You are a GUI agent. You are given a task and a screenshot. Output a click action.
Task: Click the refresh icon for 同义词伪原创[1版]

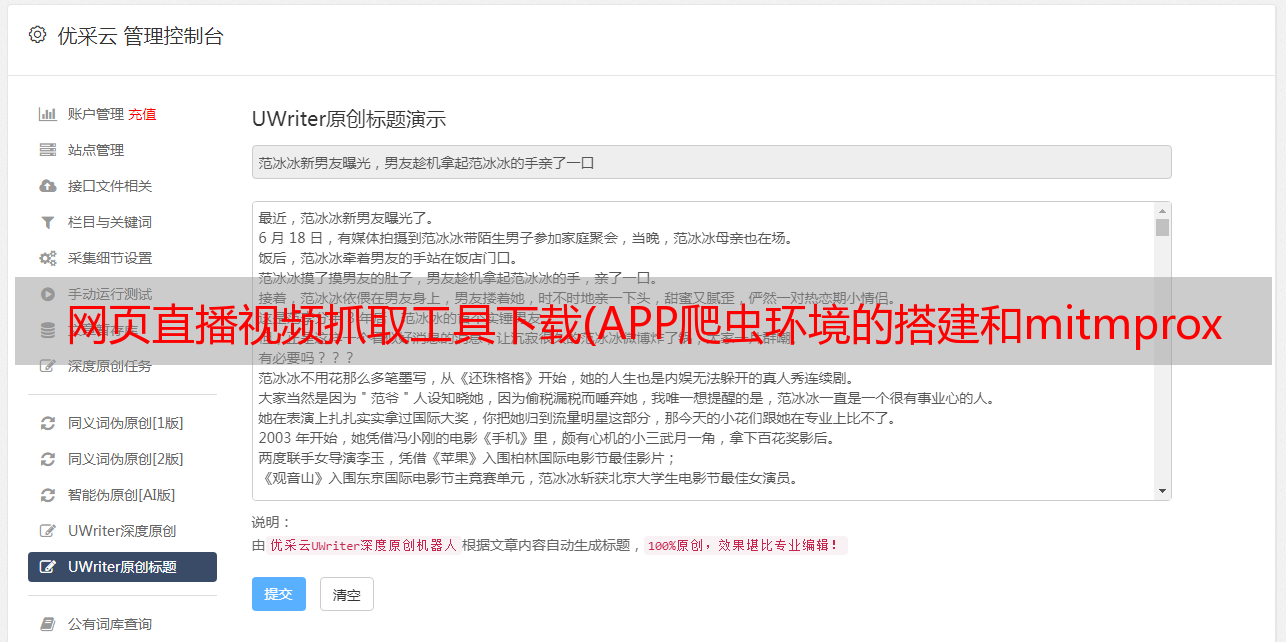tap(47, 423)
